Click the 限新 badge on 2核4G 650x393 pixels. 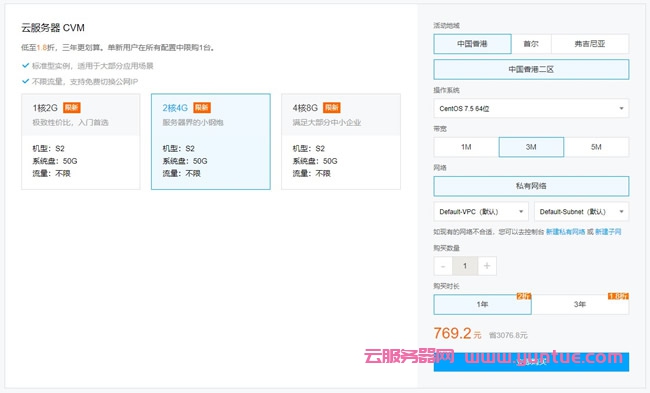coord(202,108)
